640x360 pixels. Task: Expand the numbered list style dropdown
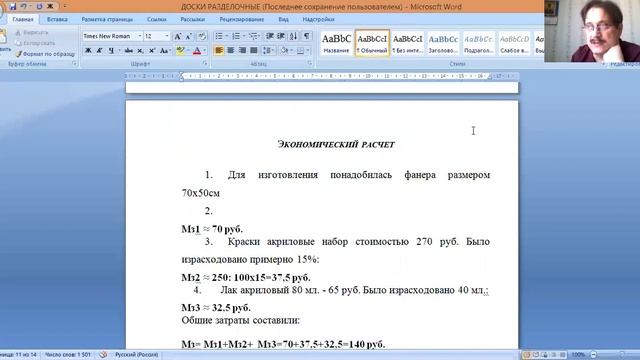click(x=244, y=37)
